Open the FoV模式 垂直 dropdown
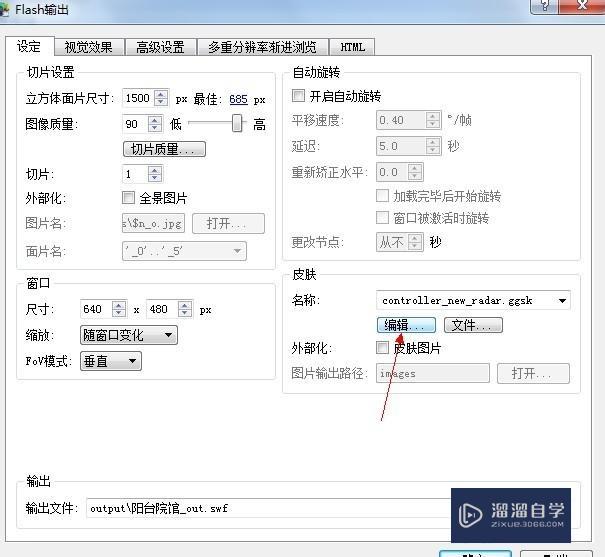This screenshot has height=557, width=605. (x=111, y=361)
